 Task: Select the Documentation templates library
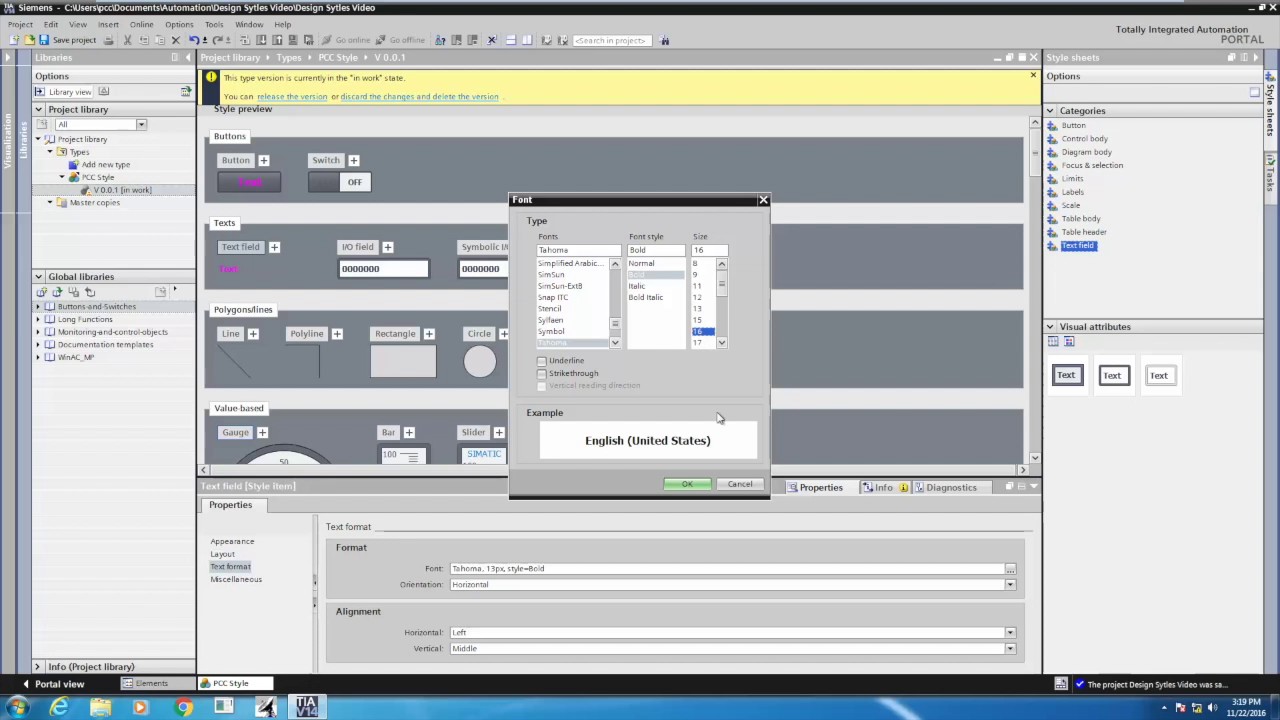(105, 344)
